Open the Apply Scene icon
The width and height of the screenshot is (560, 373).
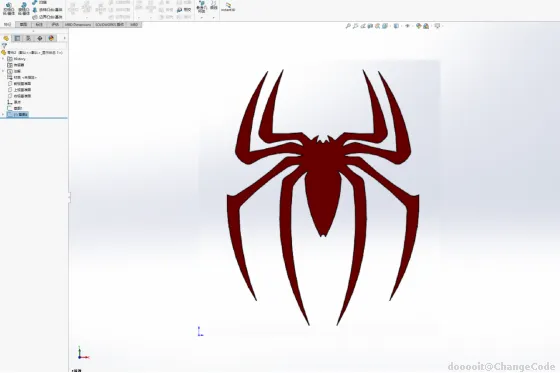coord(426,26)
